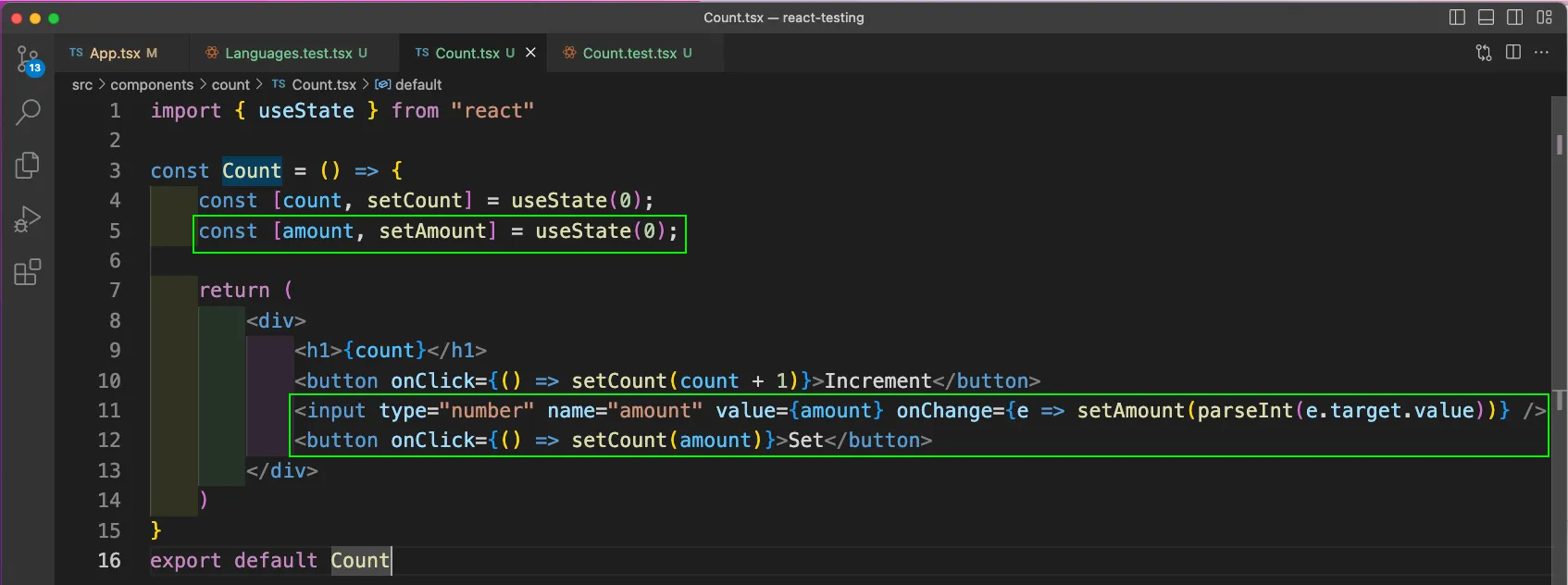Screen dimensions: 1568x585
Task: Switch to the App.tsx tab
Action: tap(122, 53)
